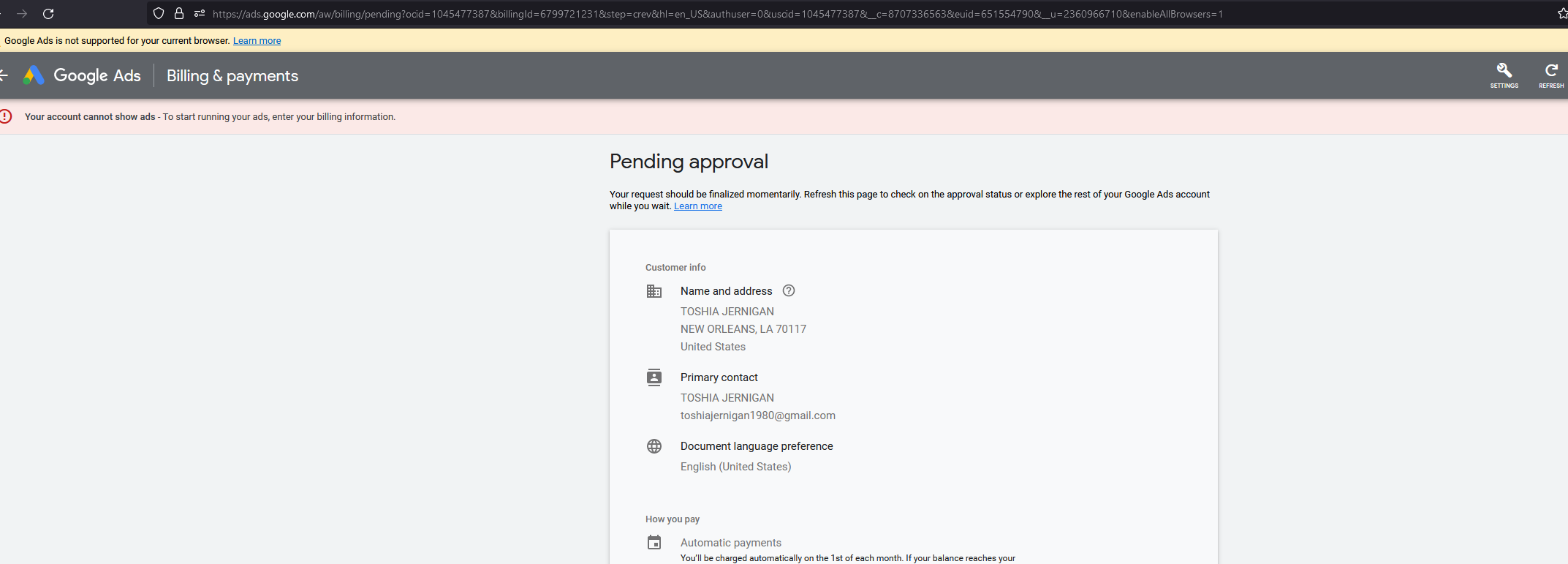Click the Google Ads logo icon

pyautogui.click(x=34, y=75)
